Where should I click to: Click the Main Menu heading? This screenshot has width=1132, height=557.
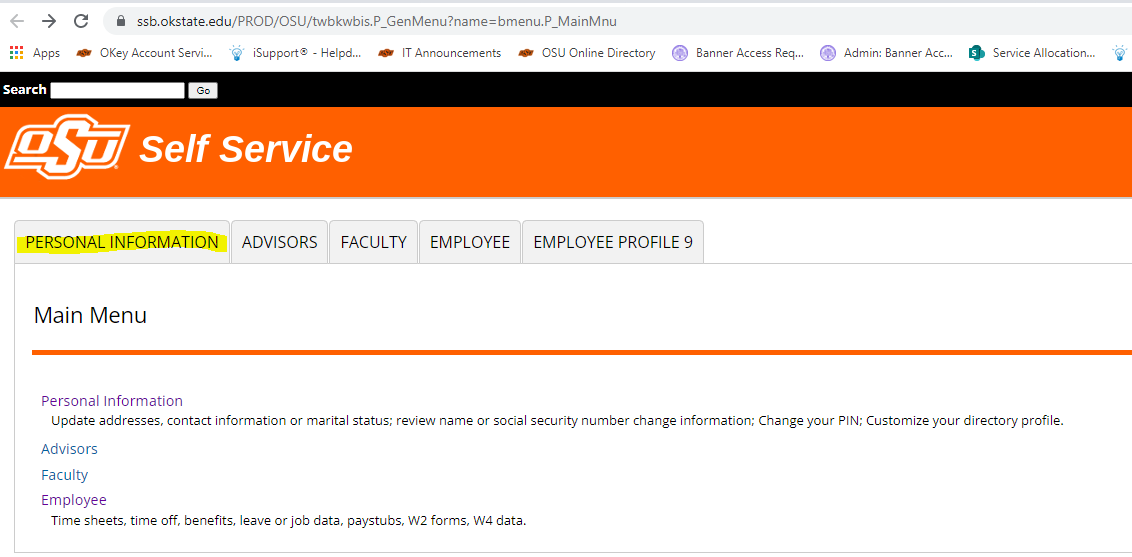point(90,315)
